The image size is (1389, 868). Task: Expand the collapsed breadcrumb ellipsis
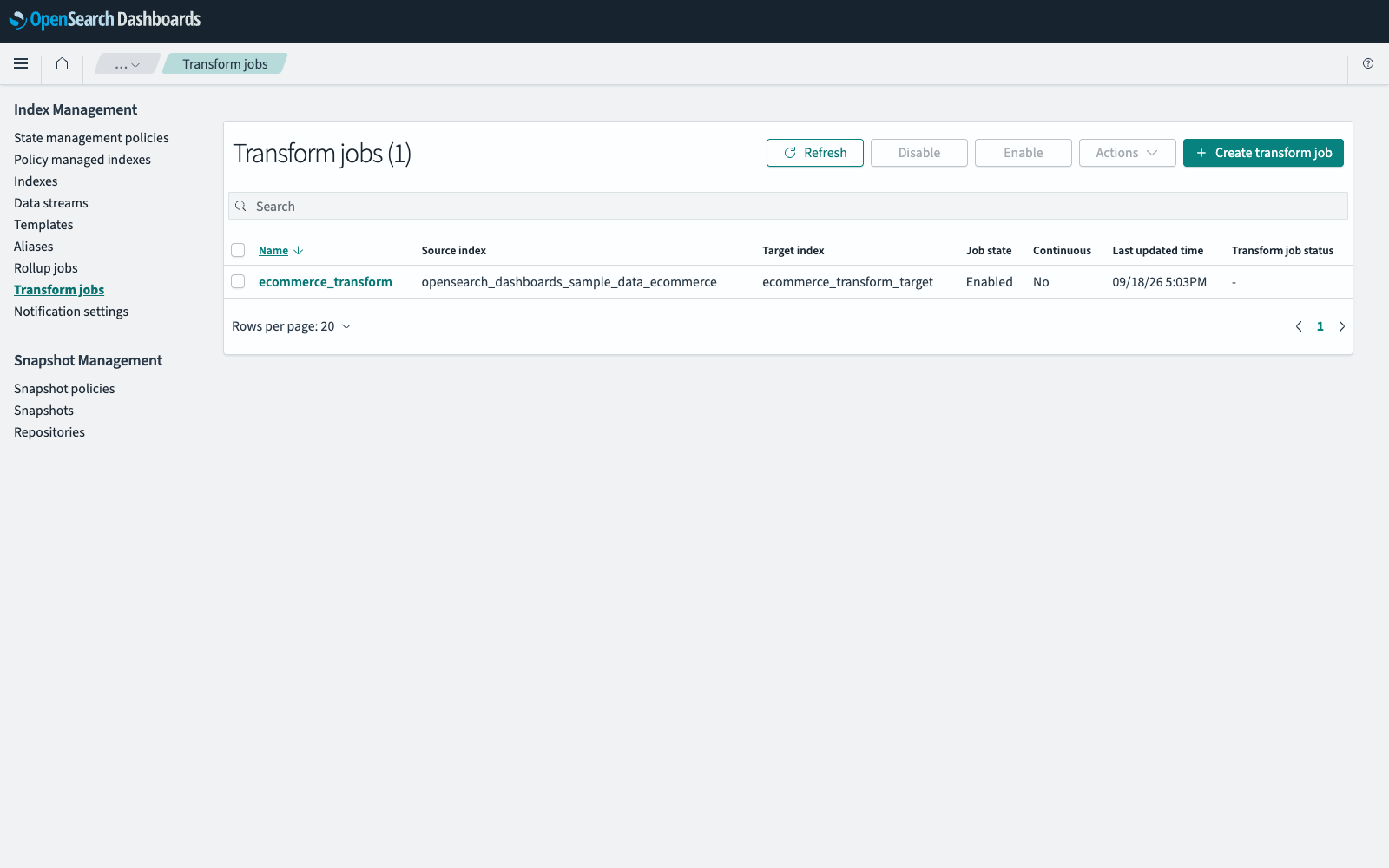128,64
